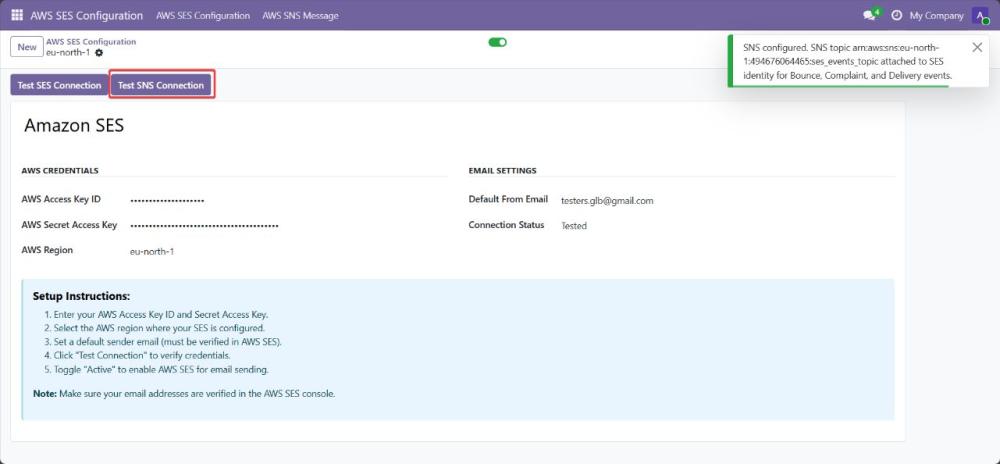The width and height of the screenshot is (1000, 464).
Task: Click the New record button
Action: coord(27,47)
